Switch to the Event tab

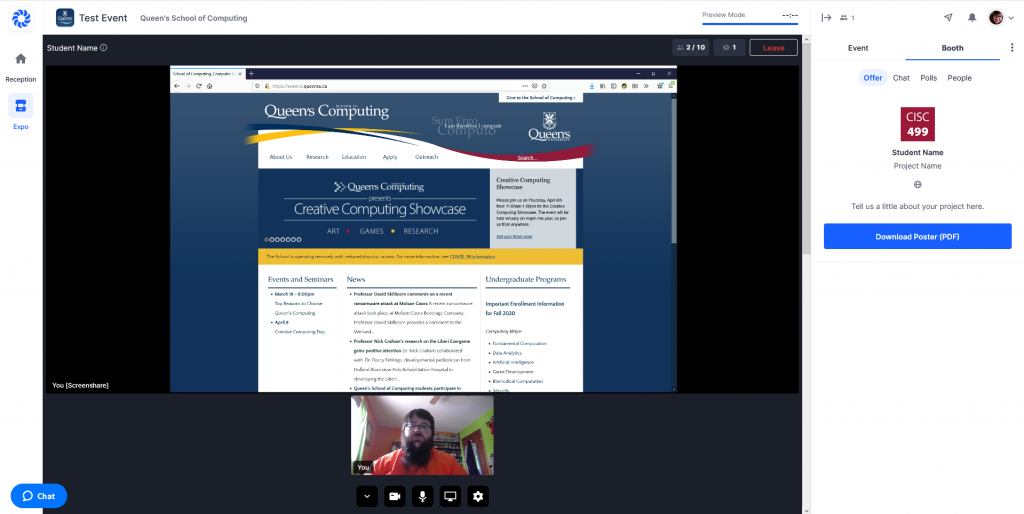coord(858,48)
